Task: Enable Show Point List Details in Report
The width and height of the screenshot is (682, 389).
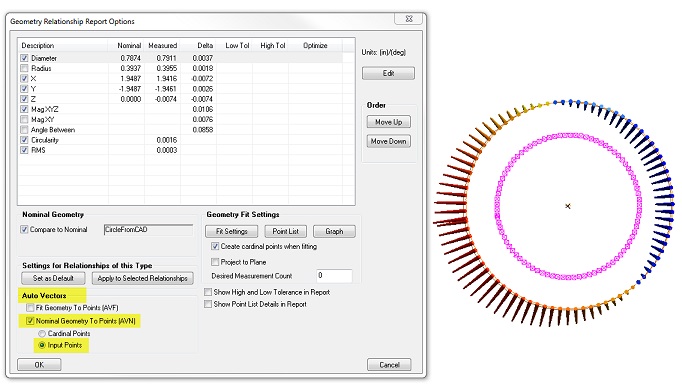Action: 208,304
